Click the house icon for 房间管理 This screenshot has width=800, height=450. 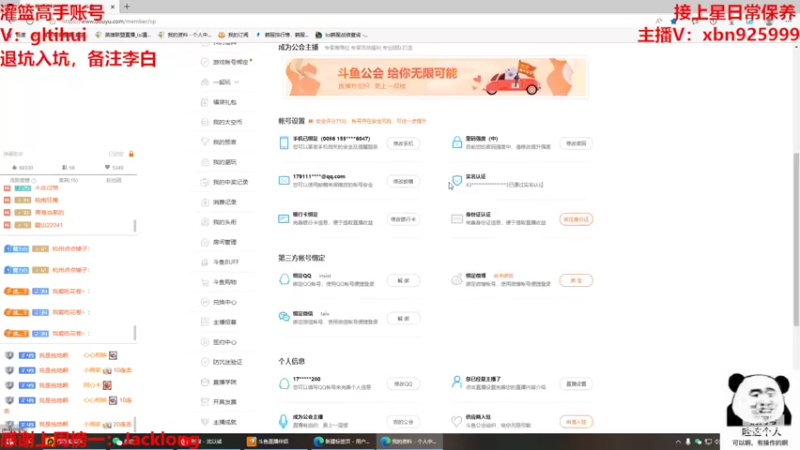205,242
